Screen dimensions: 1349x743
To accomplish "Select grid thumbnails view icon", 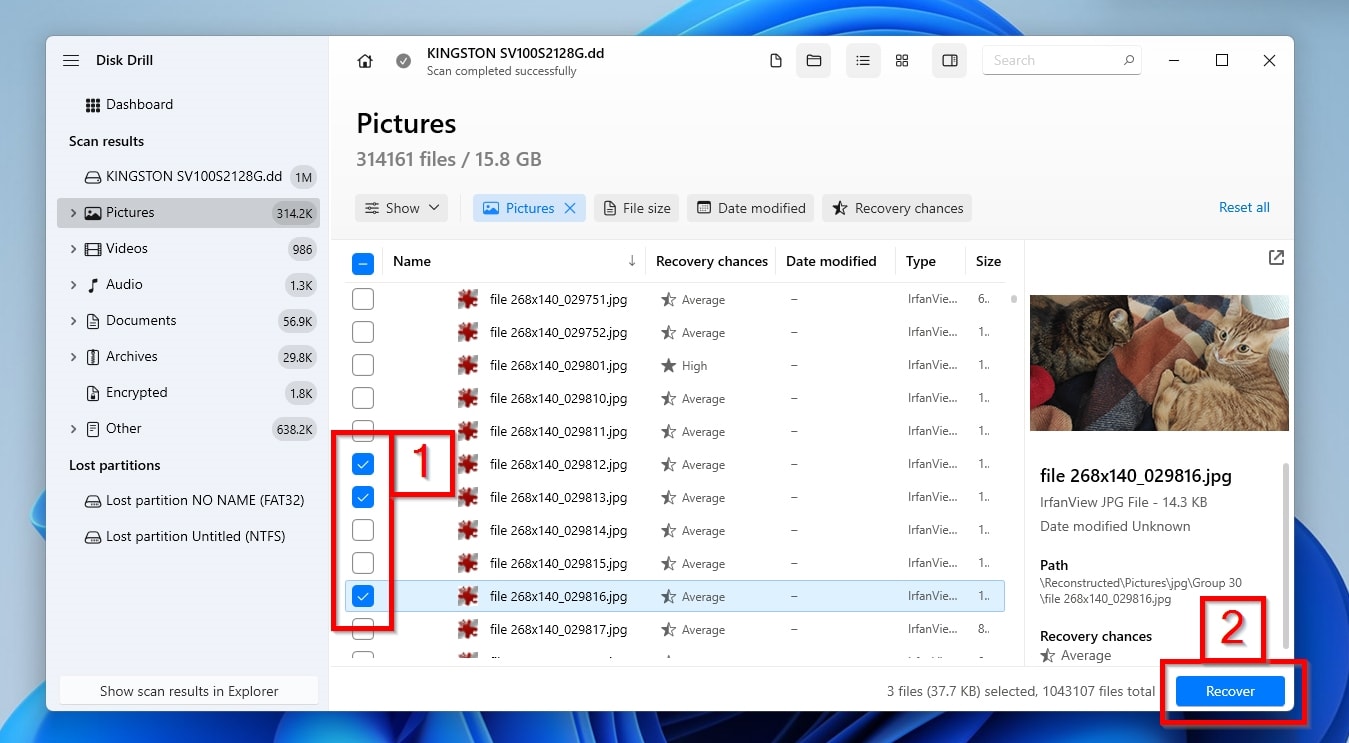I will [902, 61].
